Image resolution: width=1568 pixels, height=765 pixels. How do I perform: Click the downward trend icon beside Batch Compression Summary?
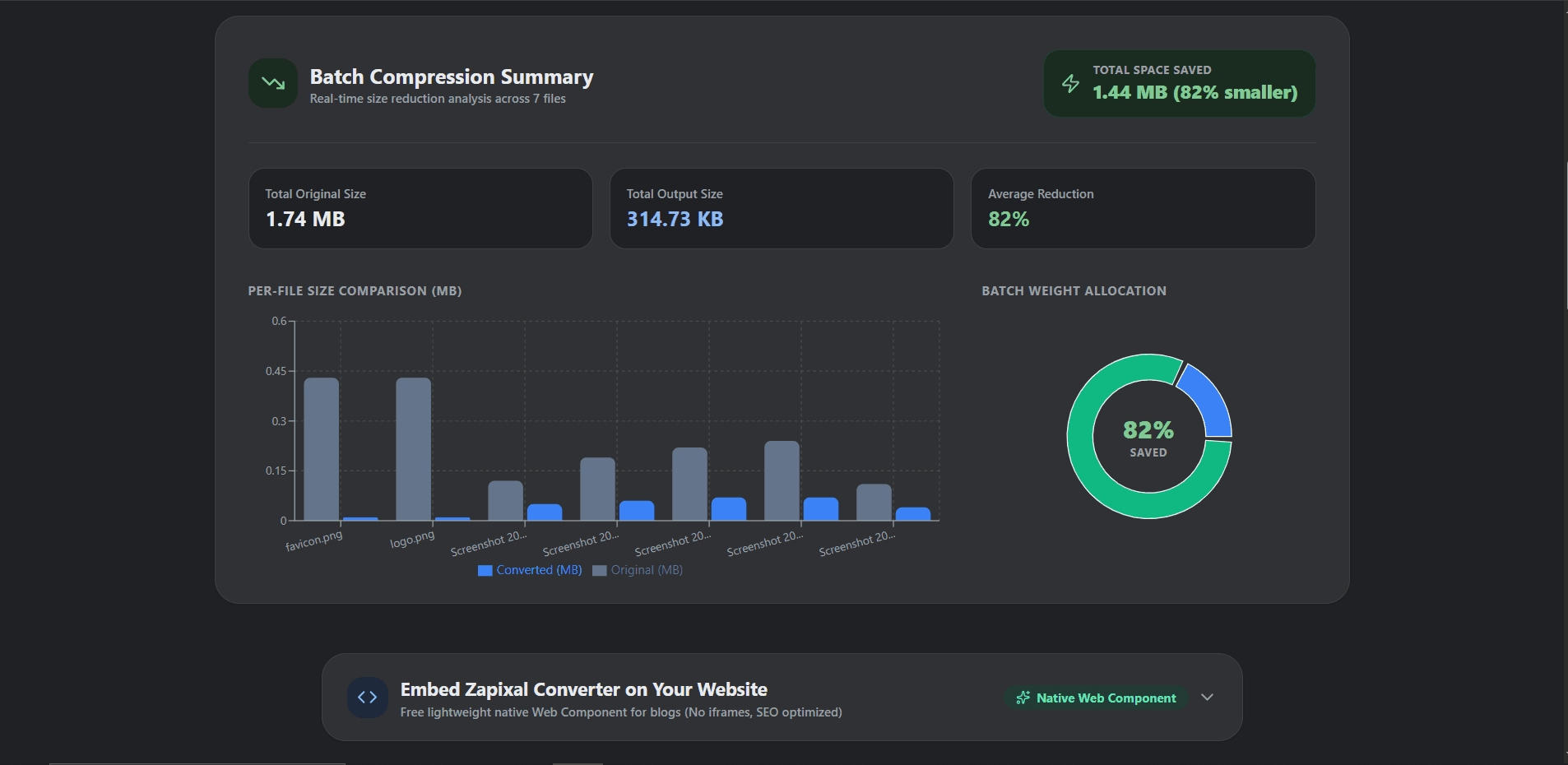[x=273, y=83]
